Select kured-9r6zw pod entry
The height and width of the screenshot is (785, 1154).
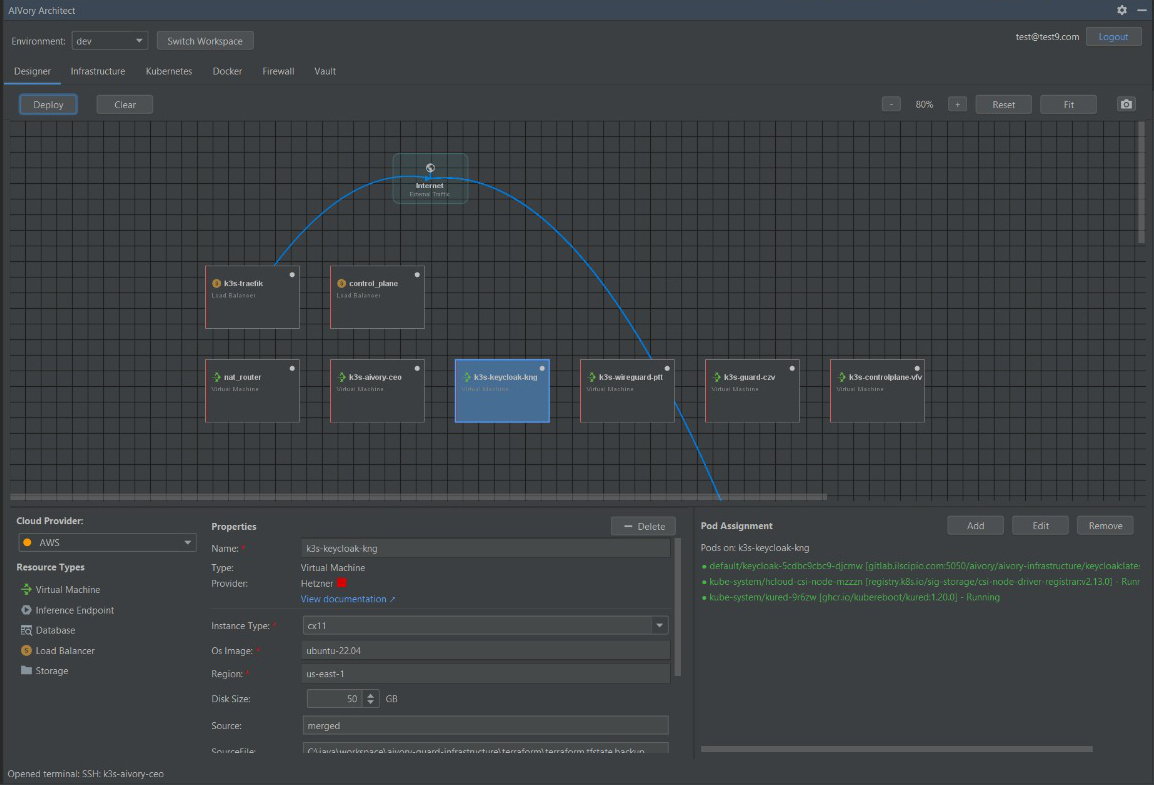(x=851, y=597)
